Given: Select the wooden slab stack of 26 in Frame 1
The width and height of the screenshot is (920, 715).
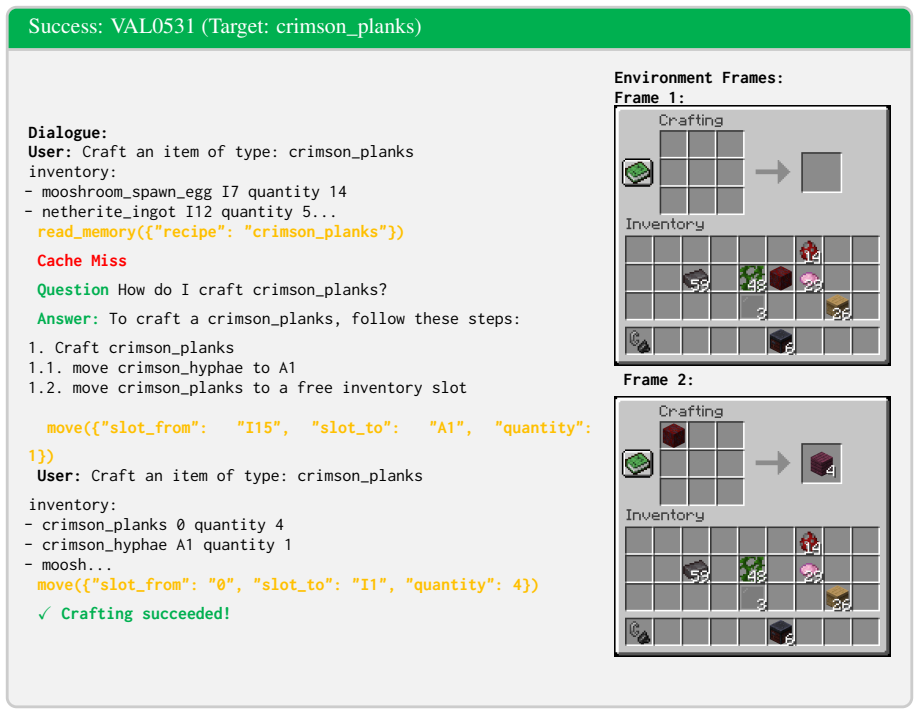Looking at the screenshot, I should point(838,307).
